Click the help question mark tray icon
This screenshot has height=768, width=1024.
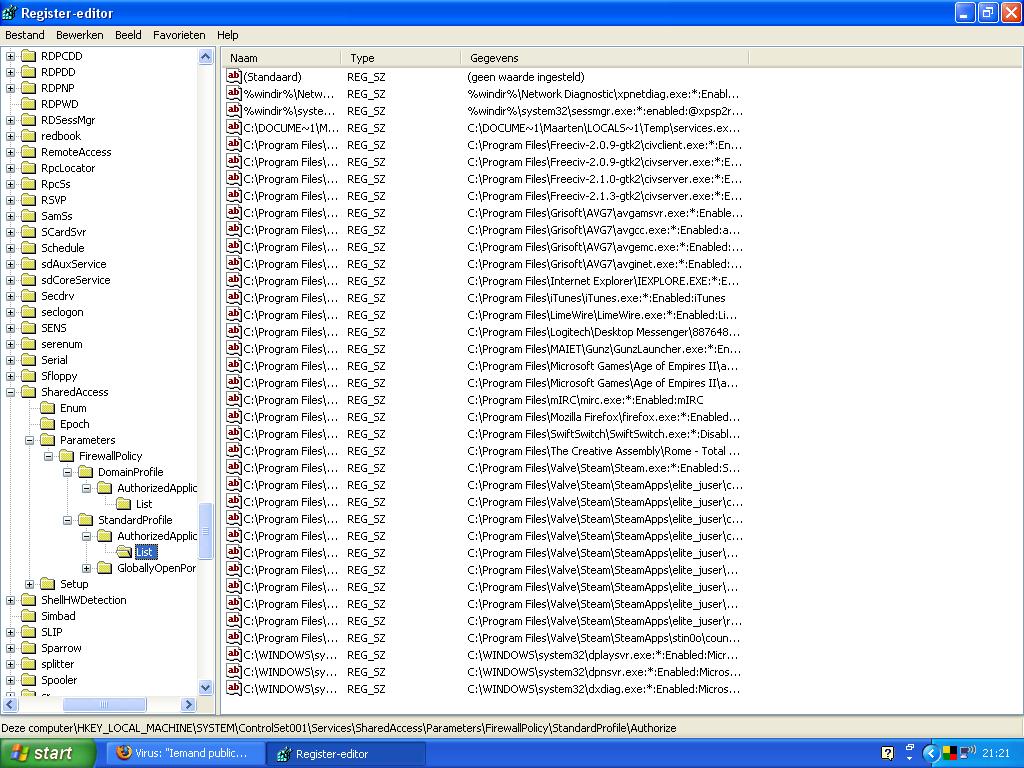click(x=888, y=753)
